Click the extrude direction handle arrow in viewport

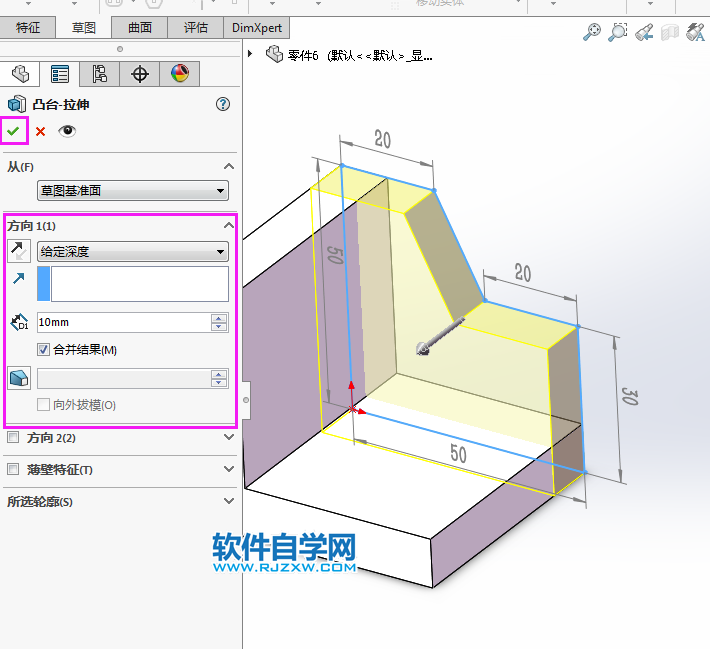tap(439, 337)
